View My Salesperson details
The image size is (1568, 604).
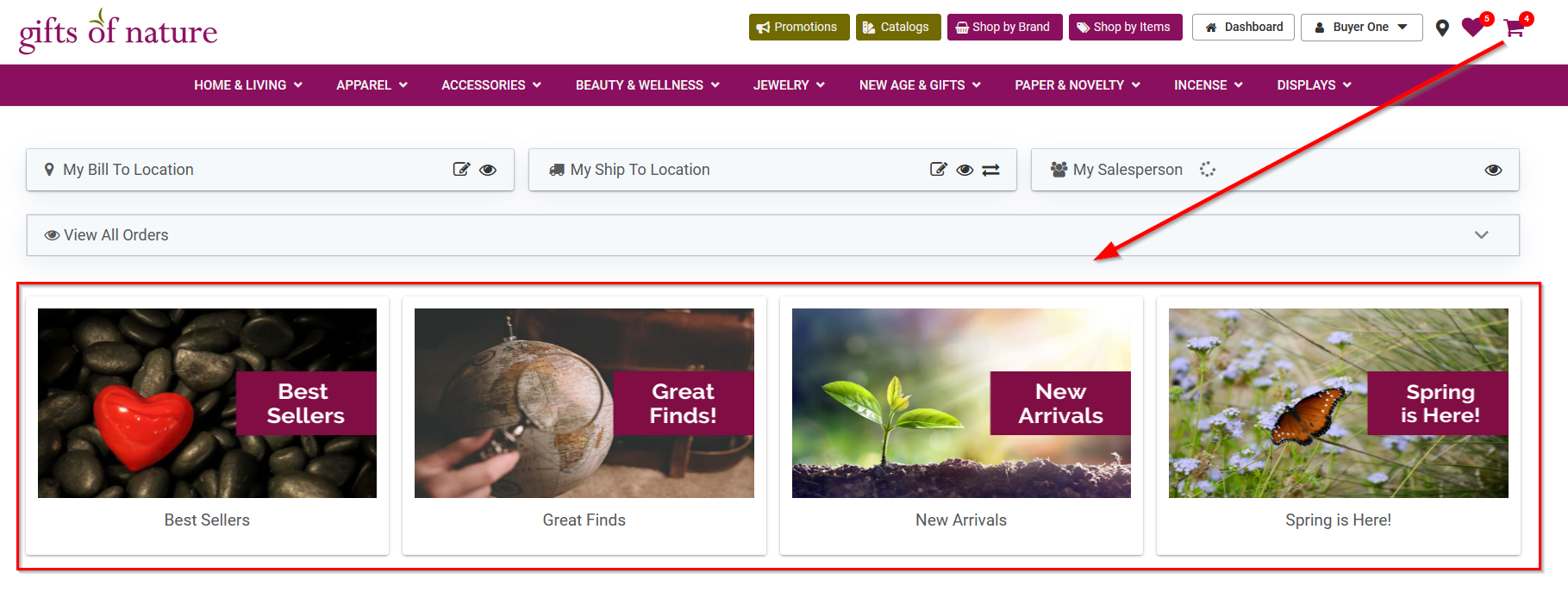pyautogui.click(x=1493, y=170)
